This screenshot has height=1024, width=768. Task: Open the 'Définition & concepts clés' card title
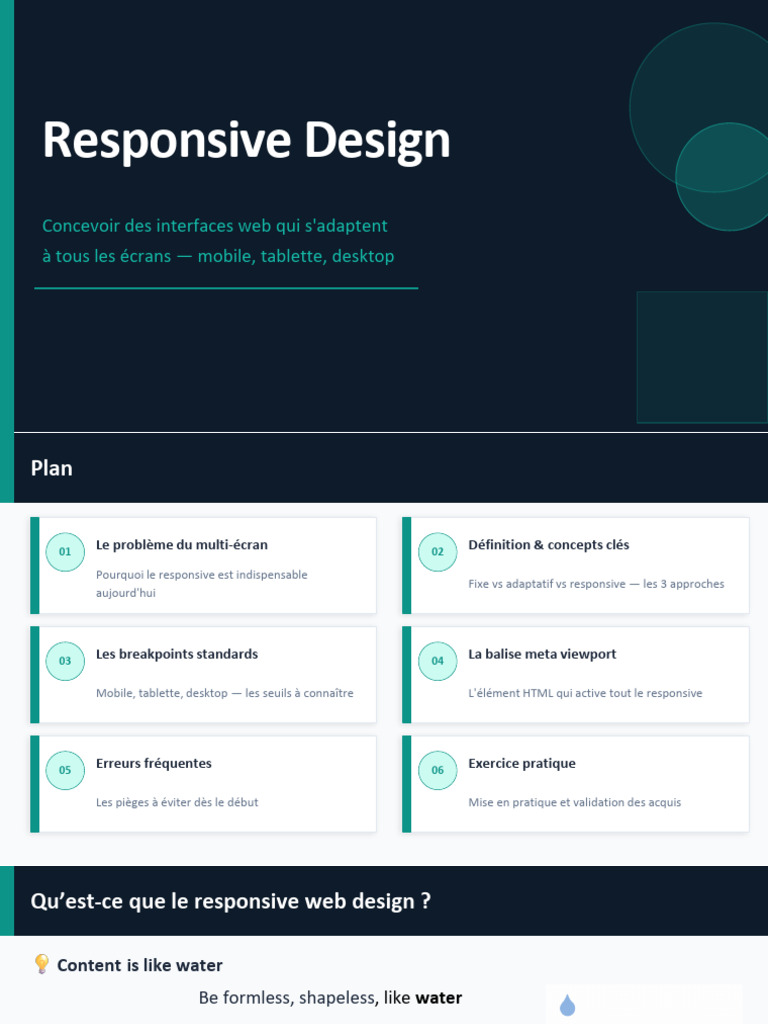[x=549, y=545]
